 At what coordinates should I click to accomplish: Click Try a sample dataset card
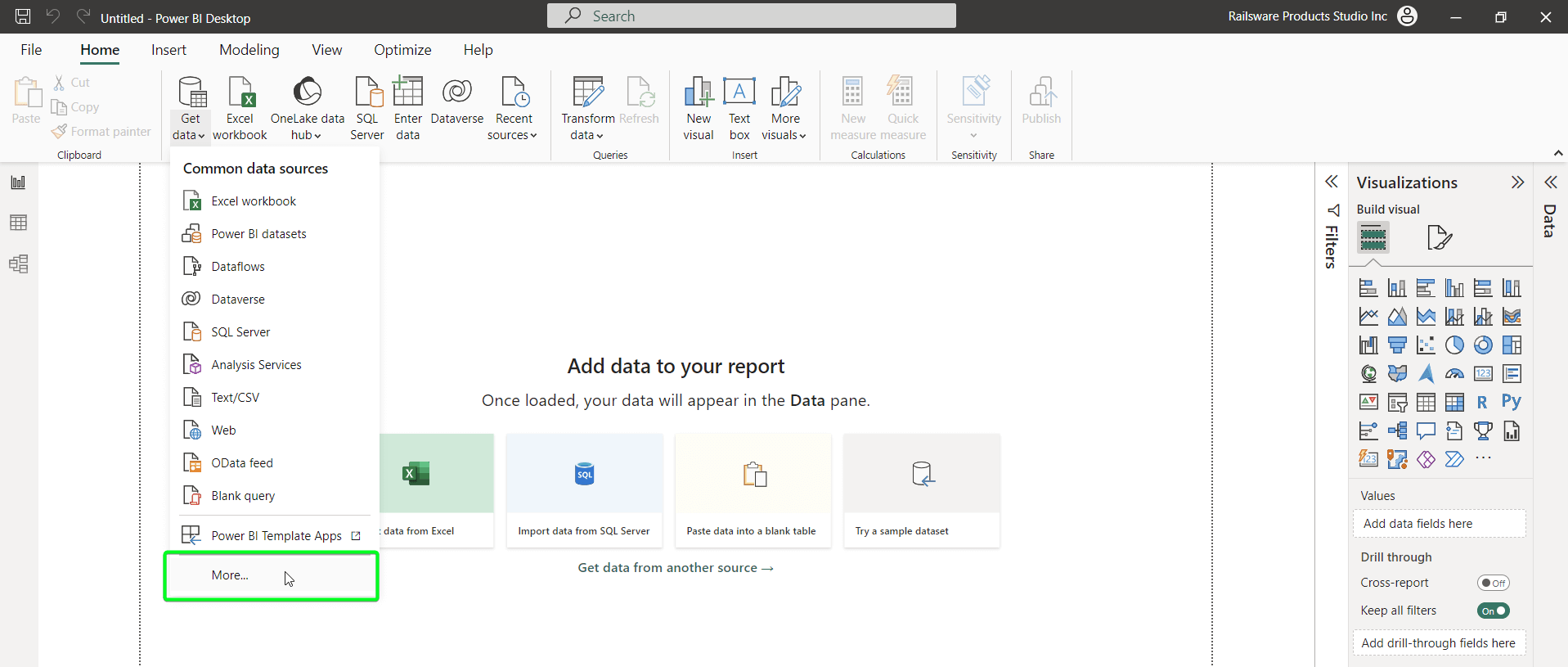(922, 490)
